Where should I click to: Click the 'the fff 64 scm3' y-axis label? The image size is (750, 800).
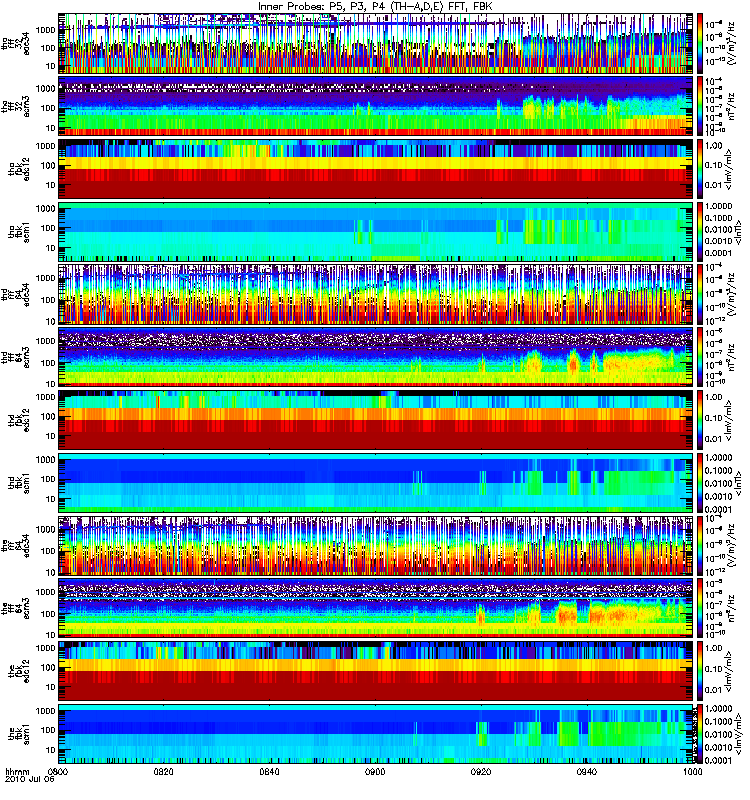pyautogui.click(x=15, y=608)
